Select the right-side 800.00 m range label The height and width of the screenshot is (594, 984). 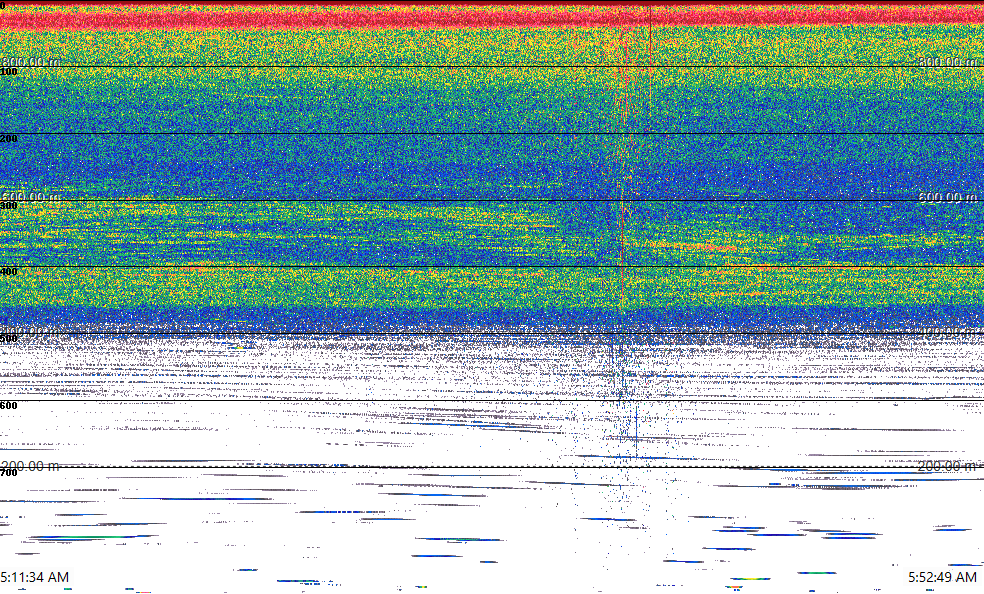(x=948, y=62)
